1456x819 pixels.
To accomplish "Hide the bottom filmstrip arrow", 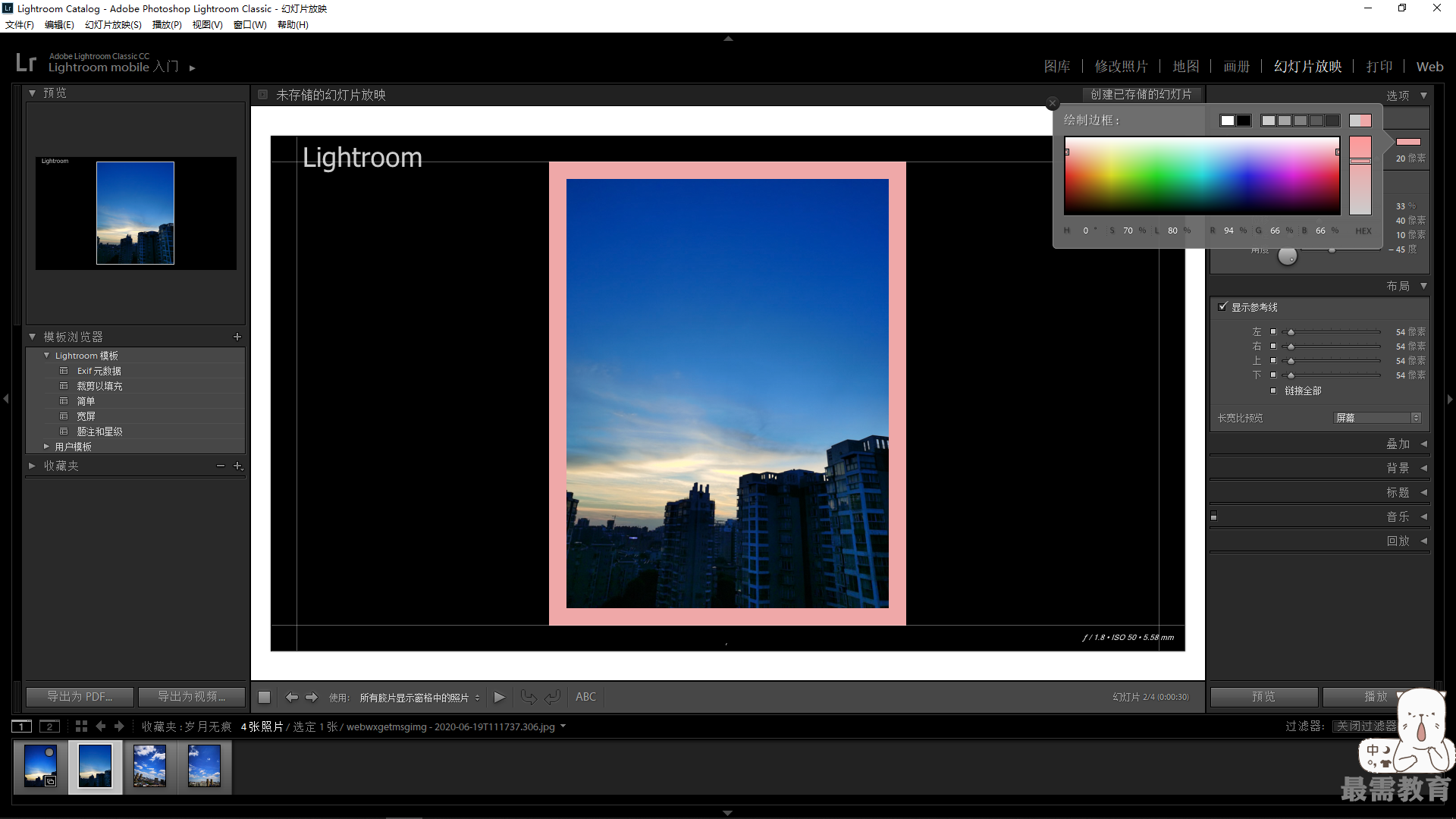I will [728, 813].
